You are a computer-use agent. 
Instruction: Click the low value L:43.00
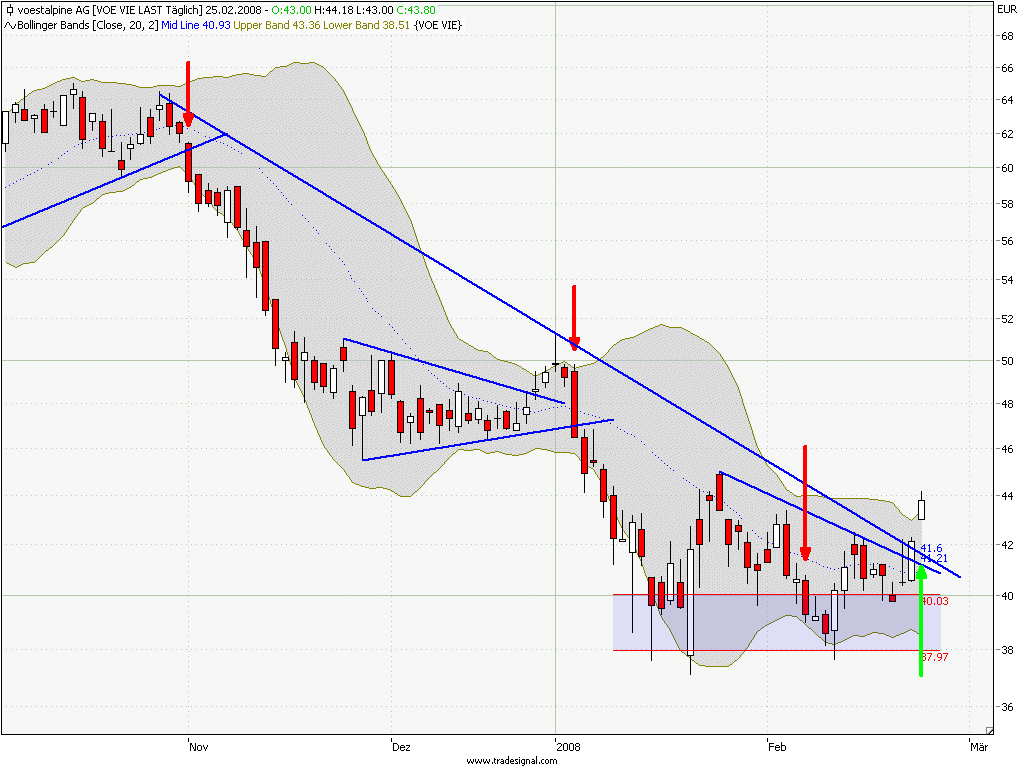(375, 10)
